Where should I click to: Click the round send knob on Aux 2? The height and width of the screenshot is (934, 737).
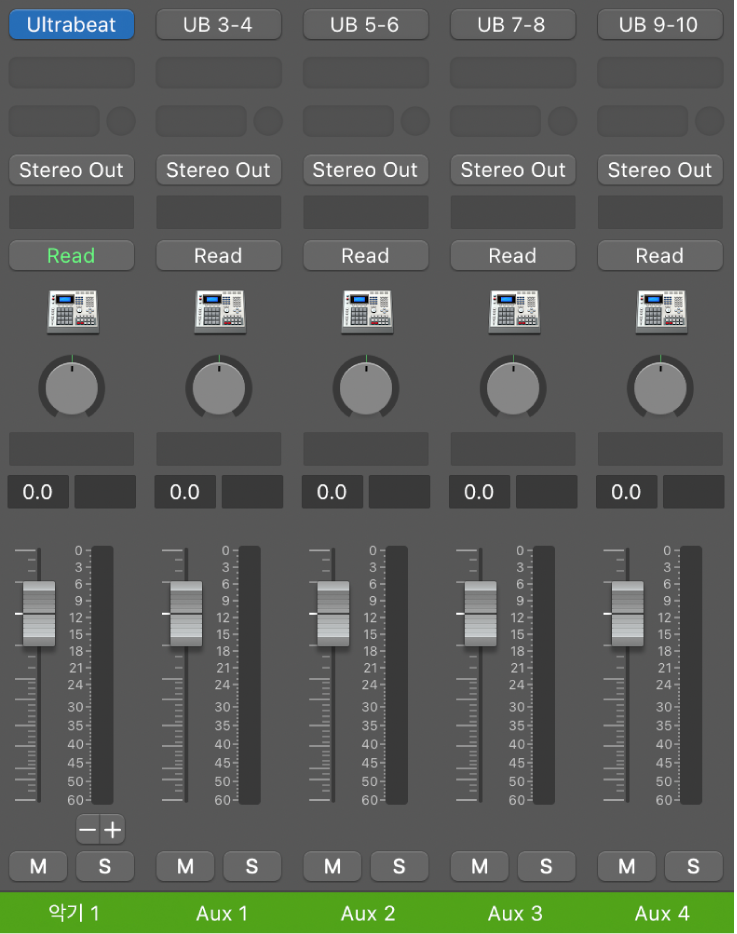[x=415, y=121]
